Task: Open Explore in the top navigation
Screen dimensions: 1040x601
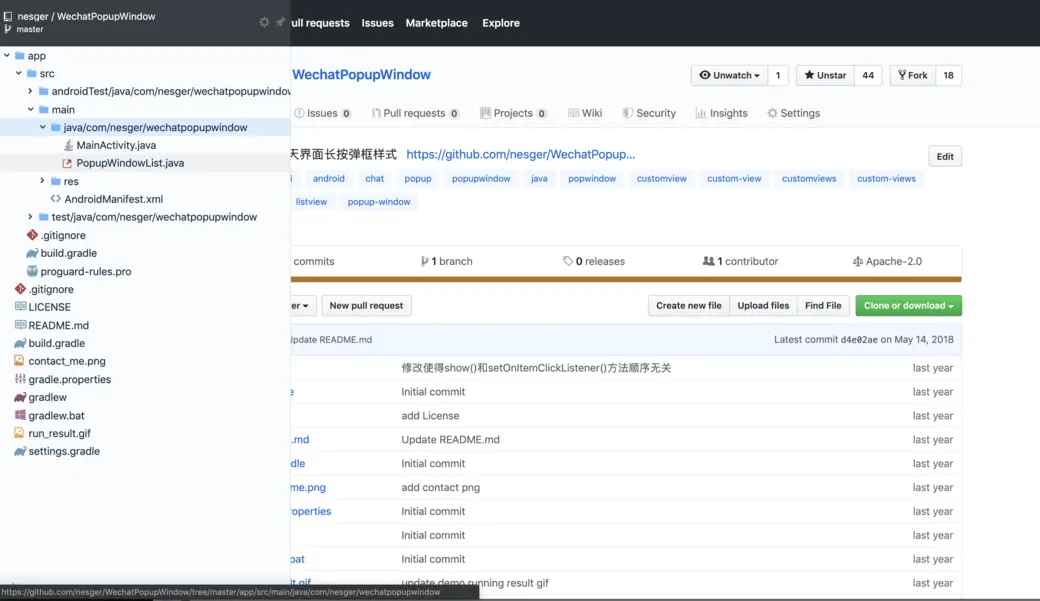Action: [501, 23]
